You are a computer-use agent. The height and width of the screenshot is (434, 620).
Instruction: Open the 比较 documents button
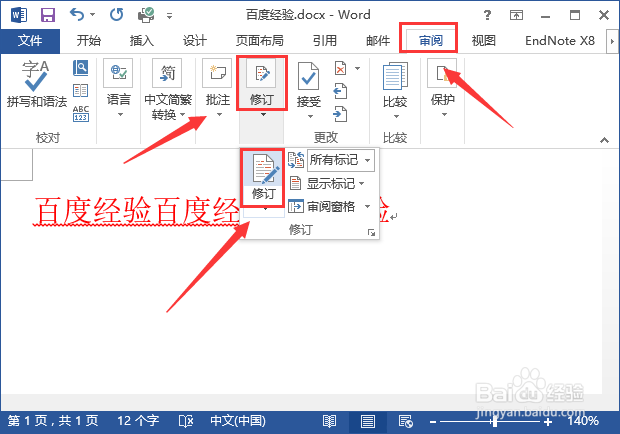(395, 89)
